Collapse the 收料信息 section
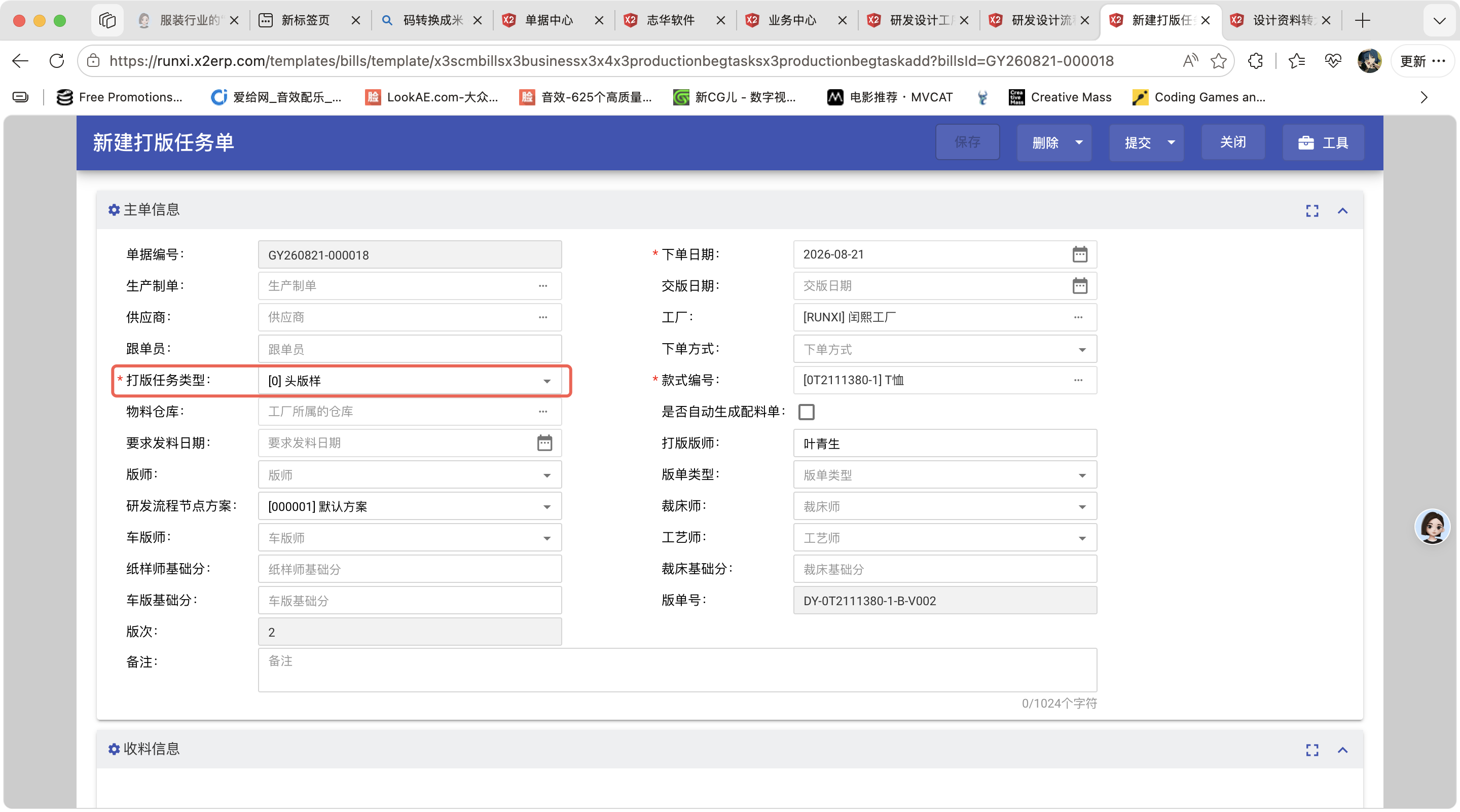The image size is (1460, 812). (x=1342, y=750)
